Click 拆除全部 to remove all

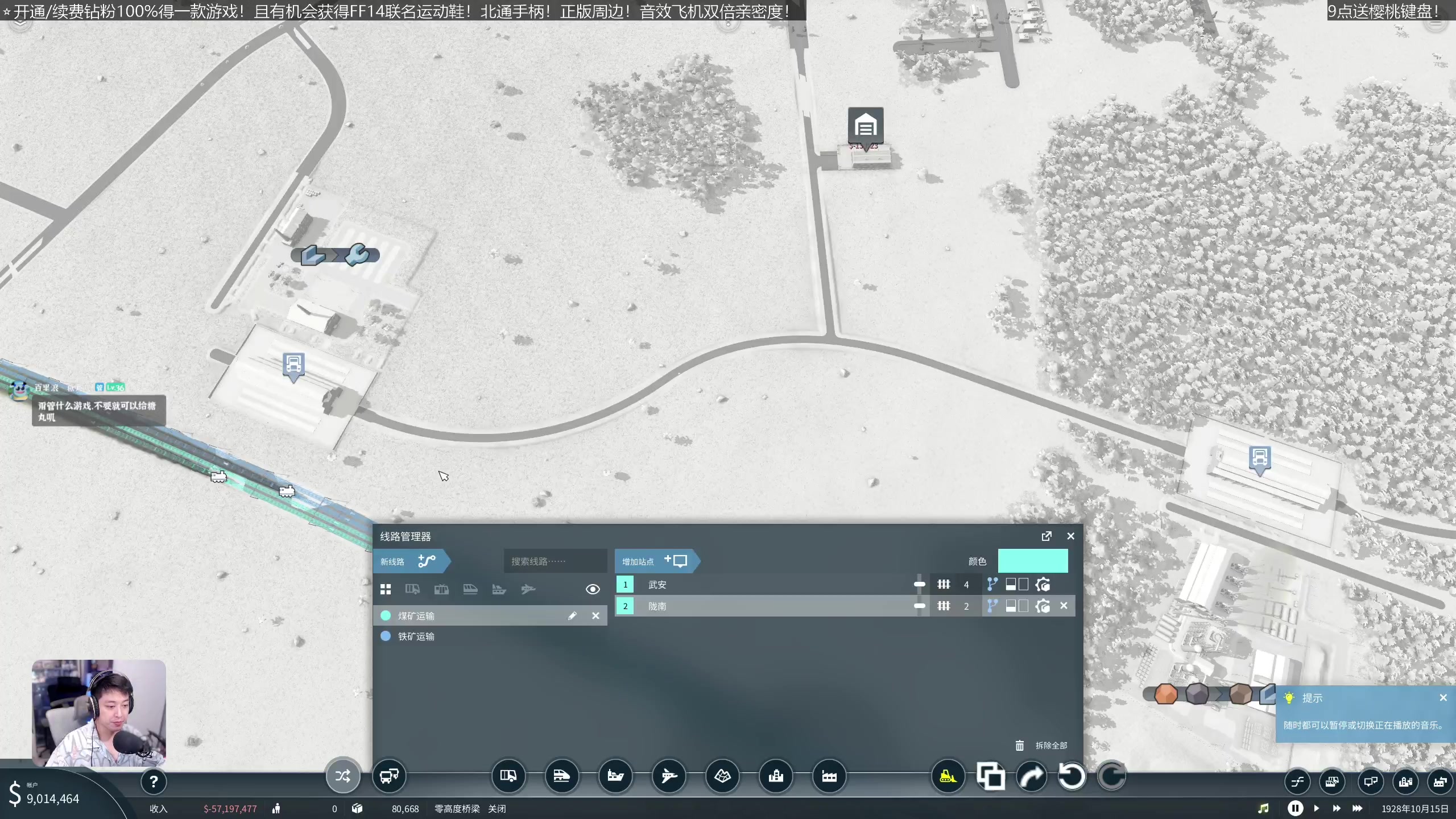coord(1042,745)
